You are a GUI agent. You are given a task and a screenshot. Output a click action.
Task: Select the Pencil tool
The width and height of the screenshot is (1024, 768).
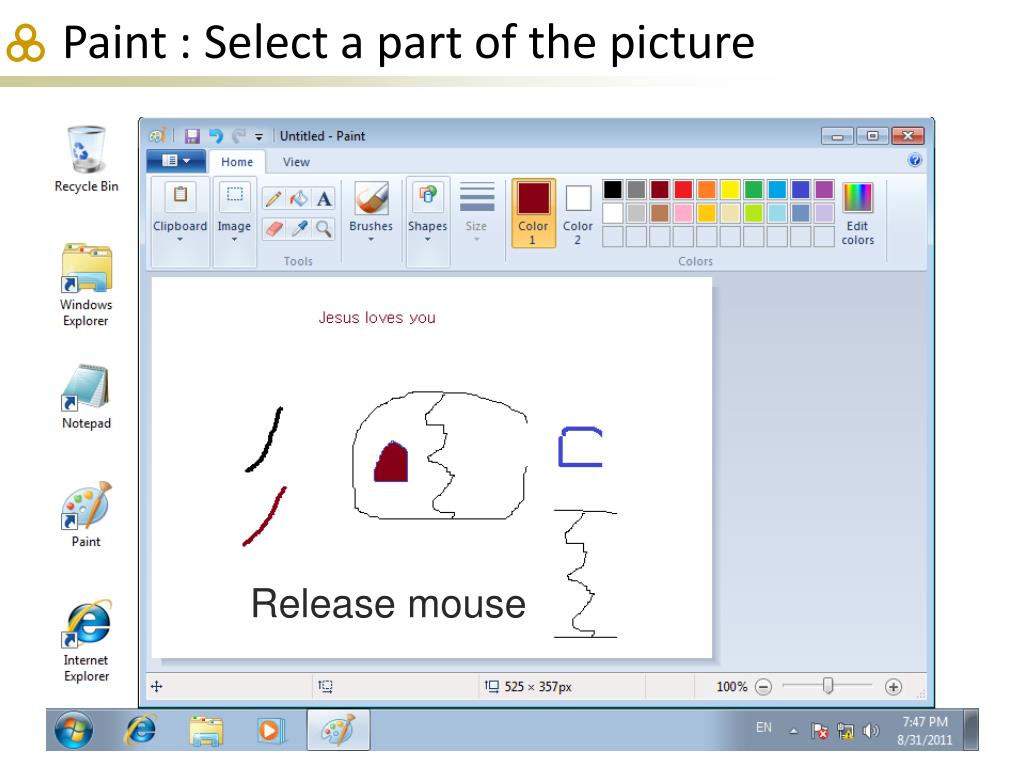[x=274, y=199]
